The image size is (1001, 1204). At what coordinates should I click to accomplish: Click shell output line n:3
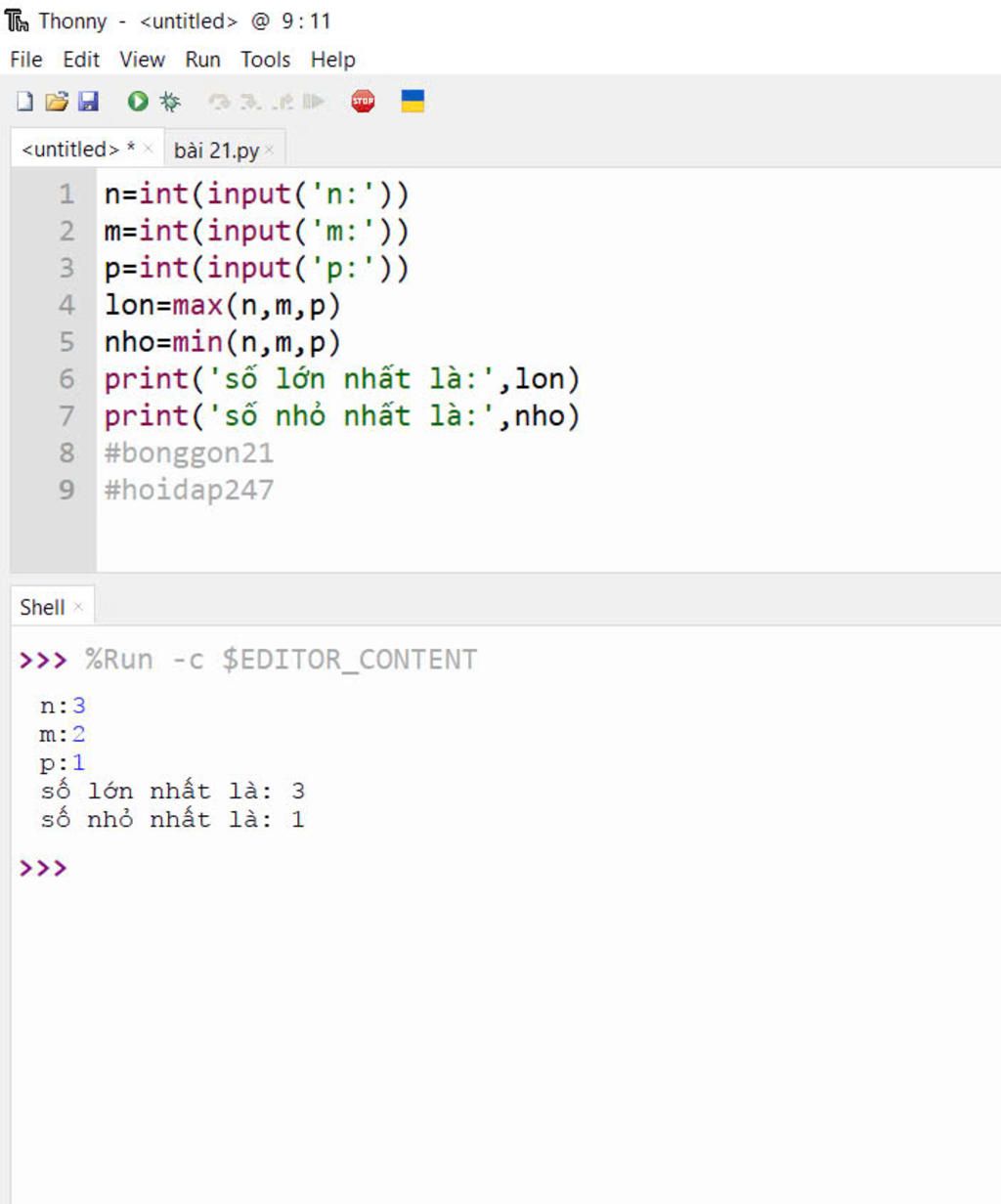pos(63,706)
